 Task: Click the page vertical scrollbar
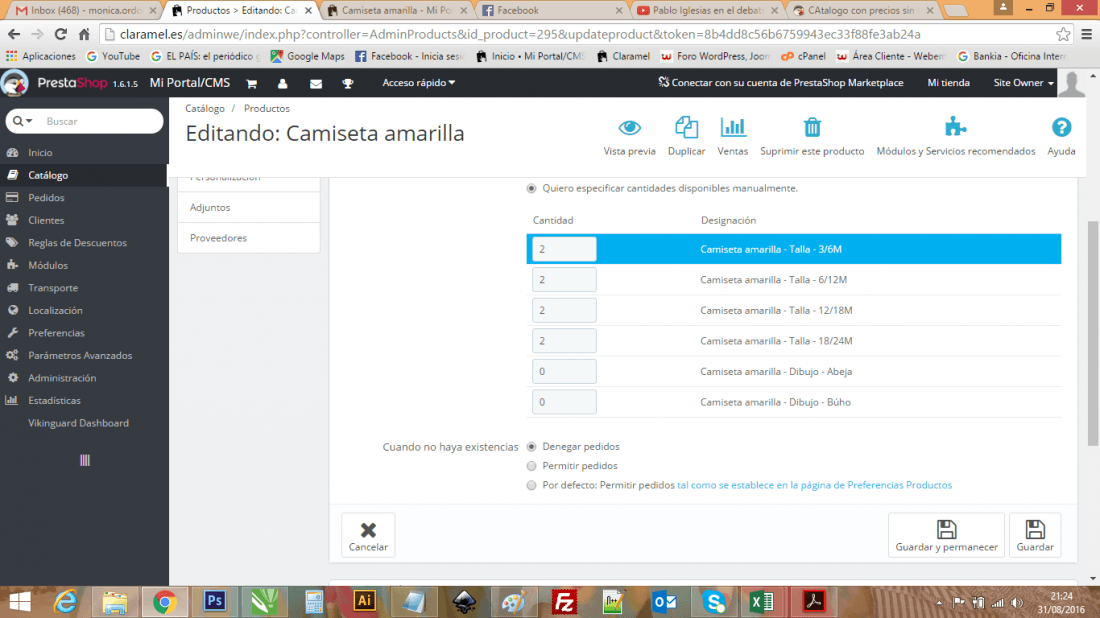point(1092,333)
